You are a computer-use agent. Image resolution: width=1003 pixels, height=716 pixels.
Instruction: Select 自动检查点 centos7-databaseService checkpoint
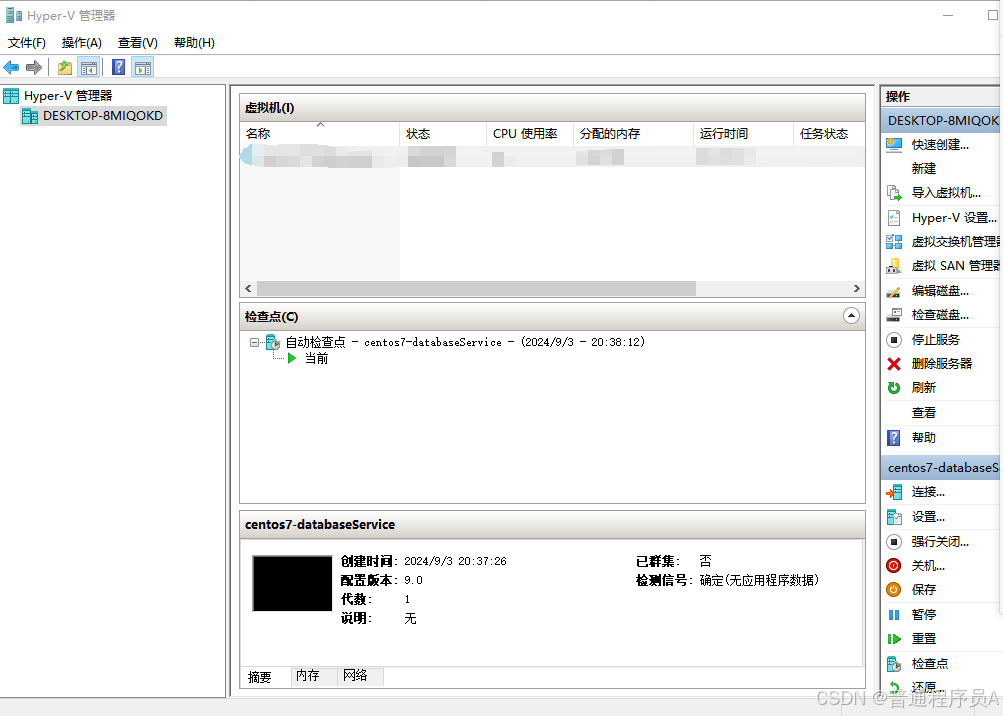465,342
